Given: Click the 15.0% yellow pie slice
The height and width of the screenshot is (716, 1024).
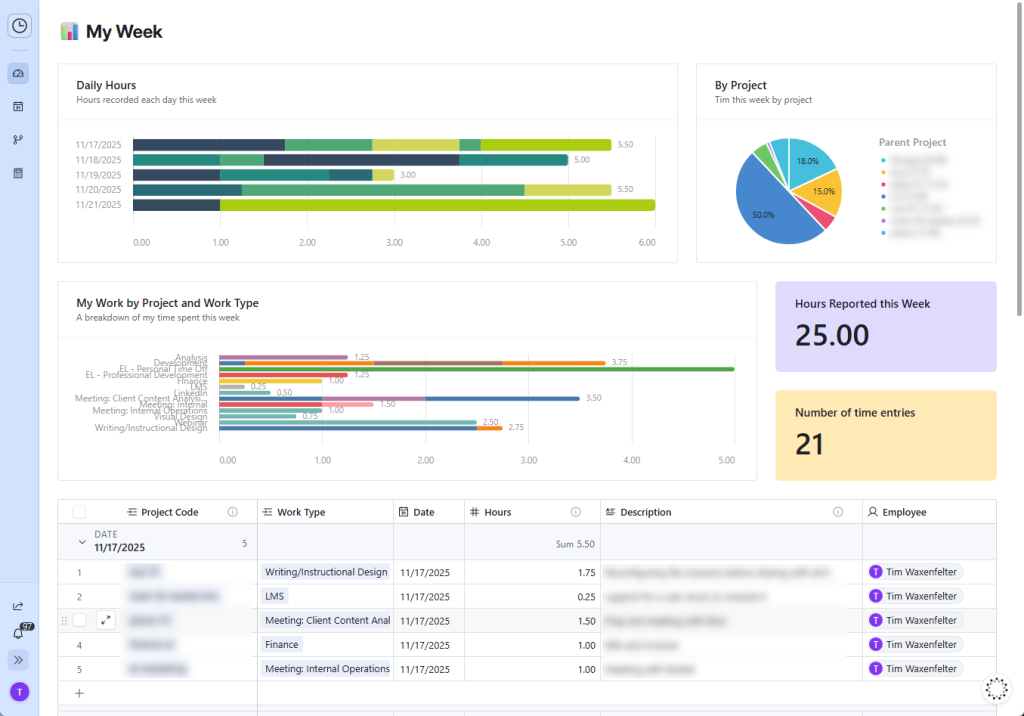Looking at the screenshot, I should pyautogui.click(x=824, y=191).
